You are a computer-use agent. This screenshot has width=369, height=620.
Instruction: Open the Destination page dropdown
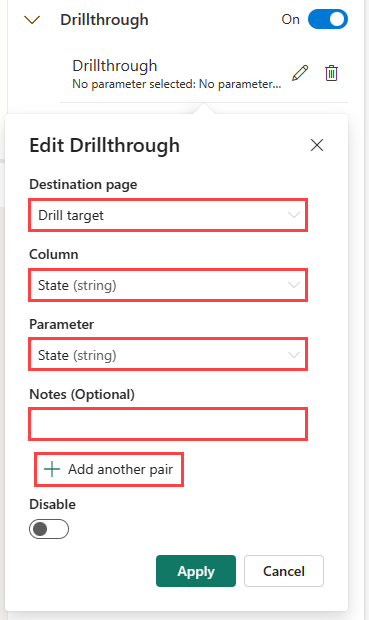168,215
